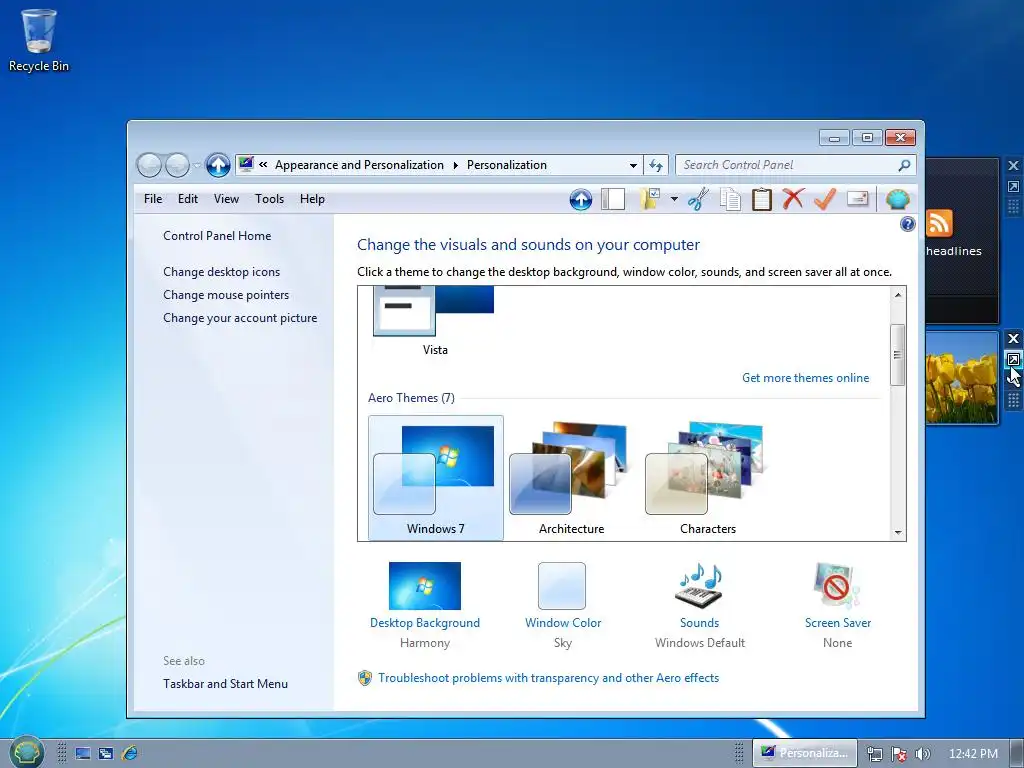
Task: Click the address bar Refresh button
Action: click(656, 165)
